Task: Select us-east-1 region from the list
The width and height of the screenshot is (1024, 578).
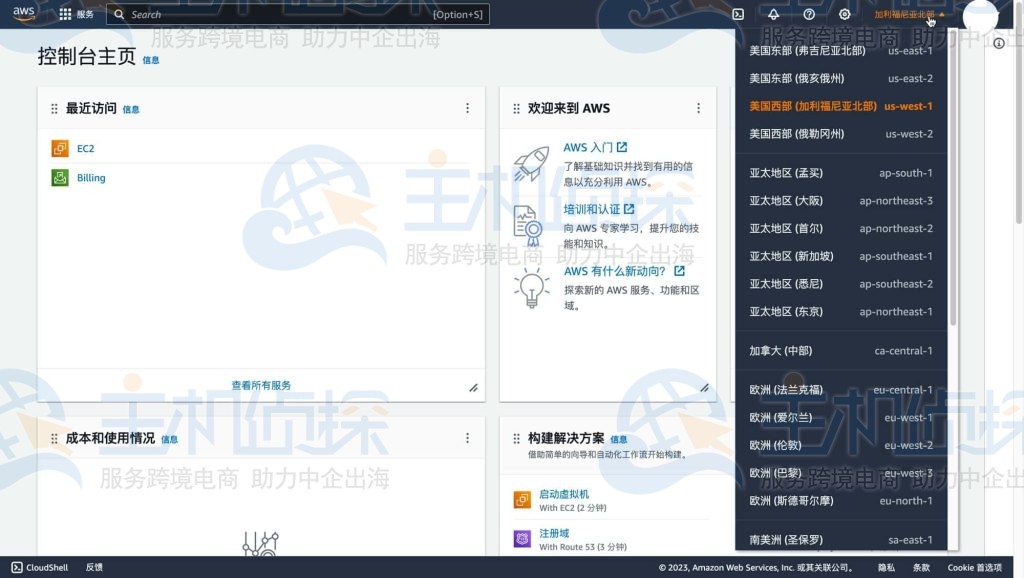Action: (x=840, y=50)
